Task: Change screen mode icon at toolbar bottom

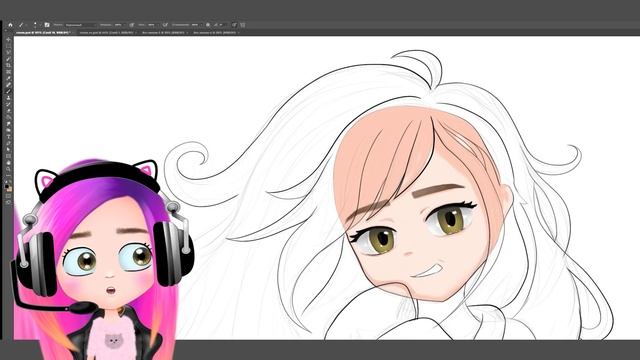Action: coord(9,202)
